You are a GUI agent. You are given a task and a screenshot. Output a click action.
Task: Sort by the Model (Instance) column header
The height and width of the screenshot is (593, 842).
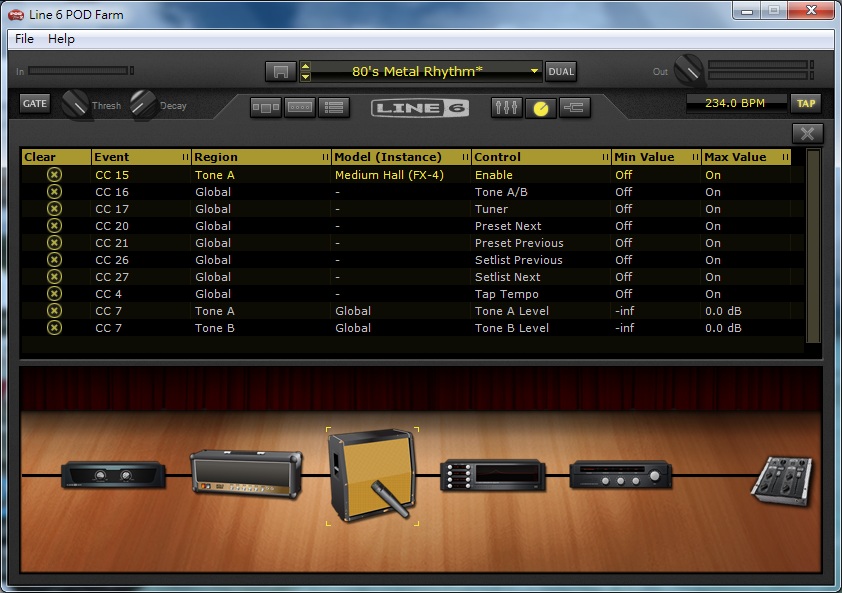click(x=401, y=157)
